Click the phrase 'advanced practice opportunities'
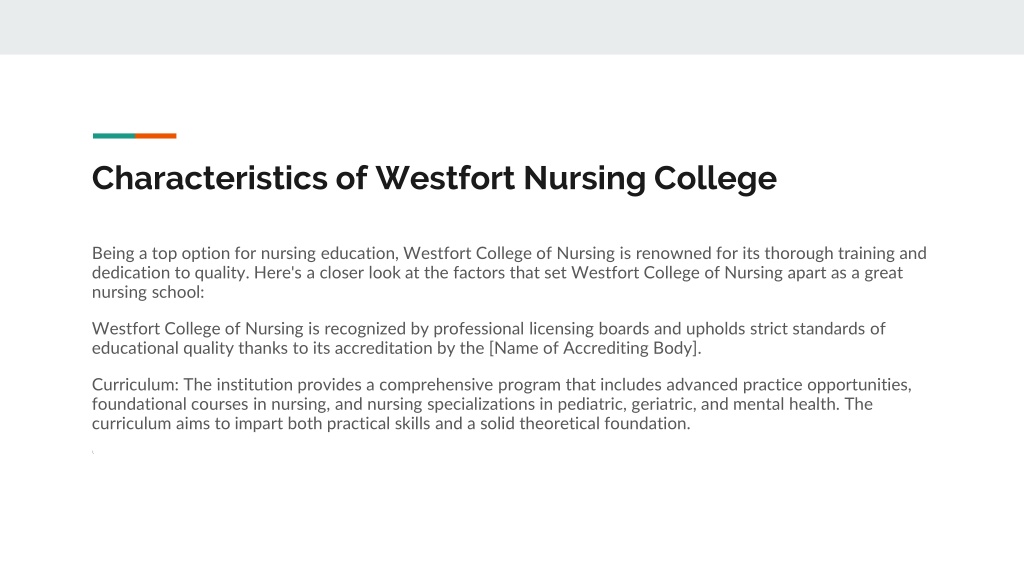 (x=787, y=385)
